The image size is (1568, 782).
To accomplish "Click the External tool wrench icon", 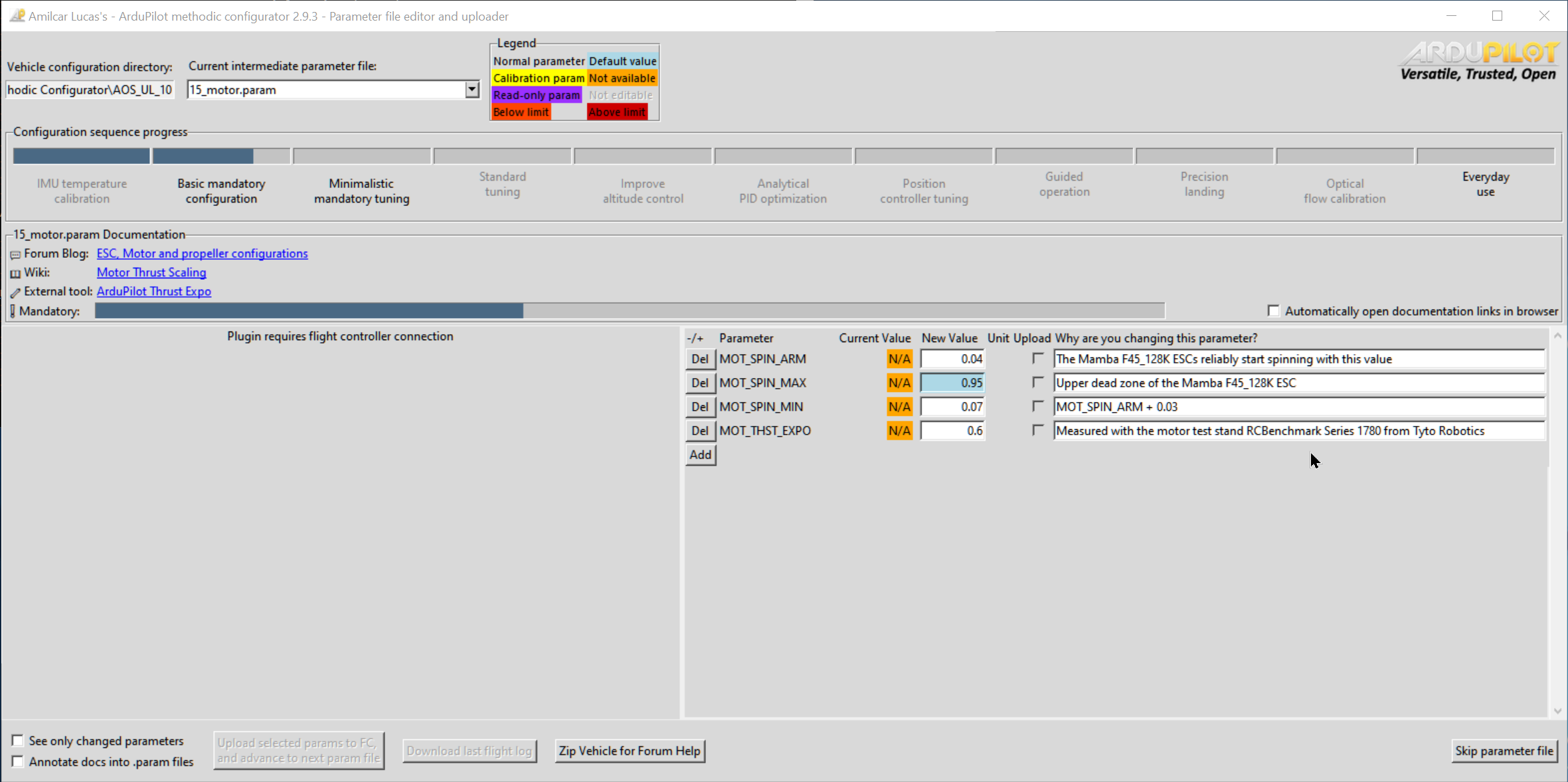I will click(15, 292).
